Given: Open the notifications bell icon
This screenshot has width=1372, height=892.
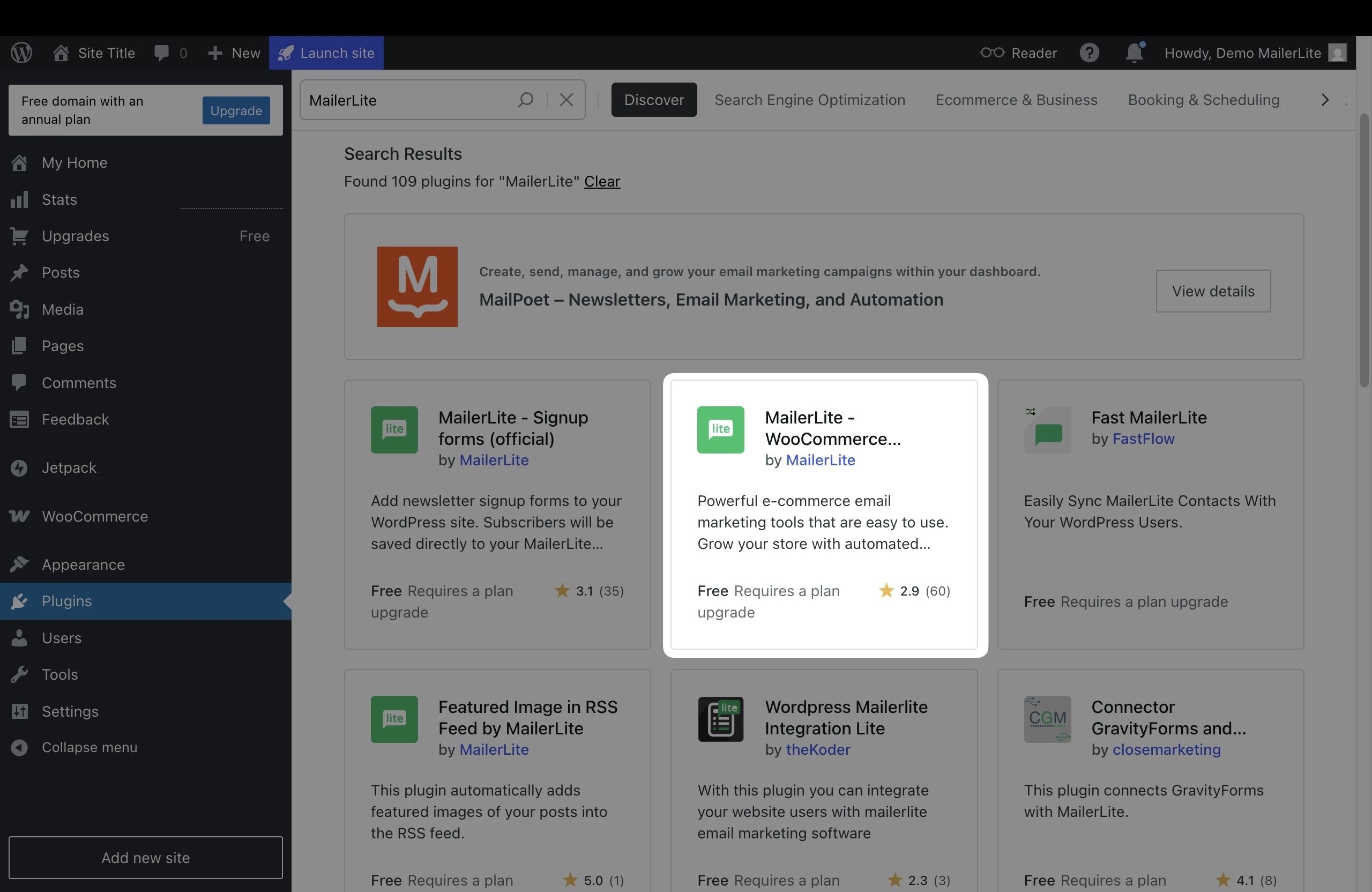Looking at the screenshot, I should tap(1134, 53).
